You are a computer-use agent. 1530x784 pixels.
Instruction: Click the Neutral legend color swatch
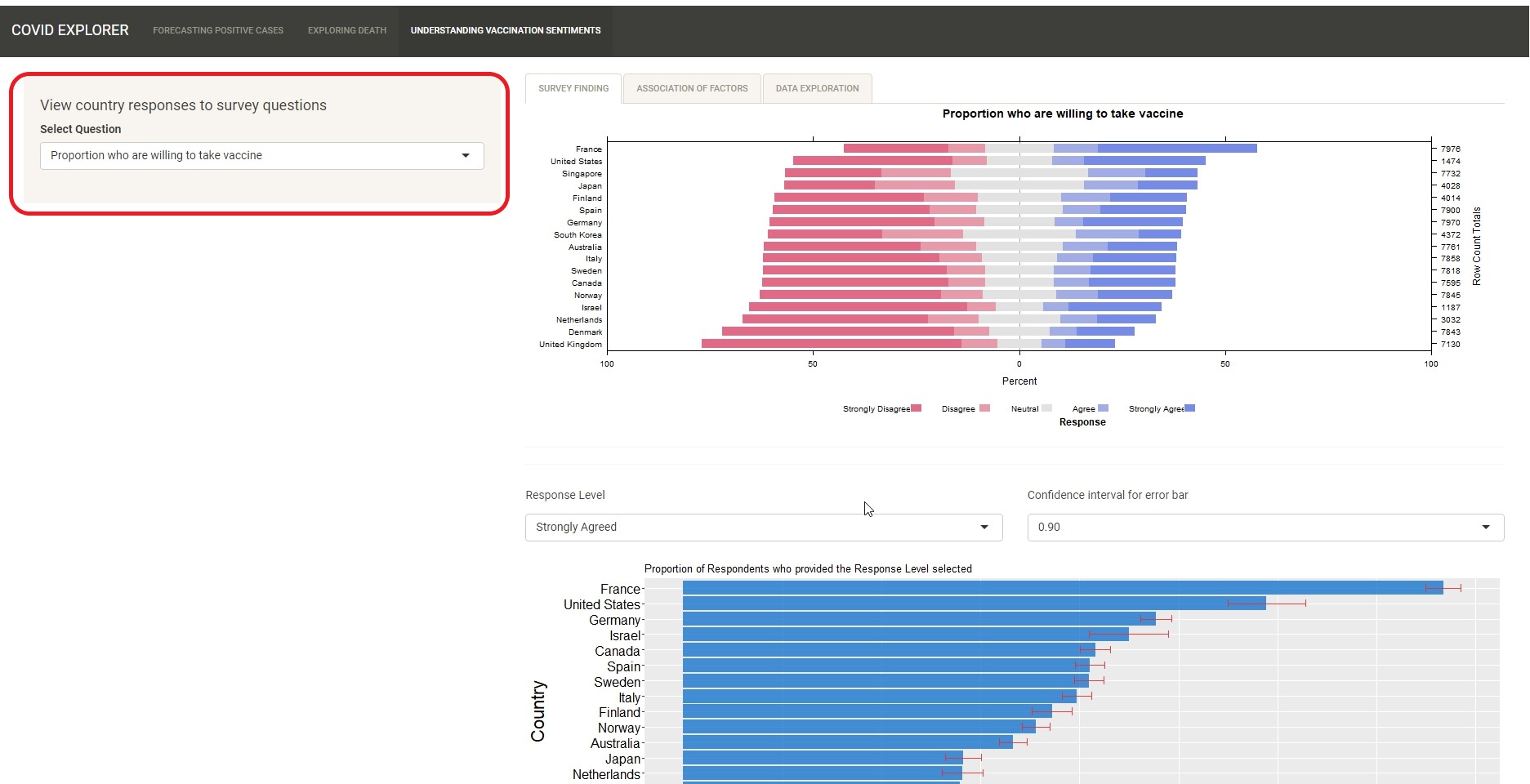pos(1047,408)
